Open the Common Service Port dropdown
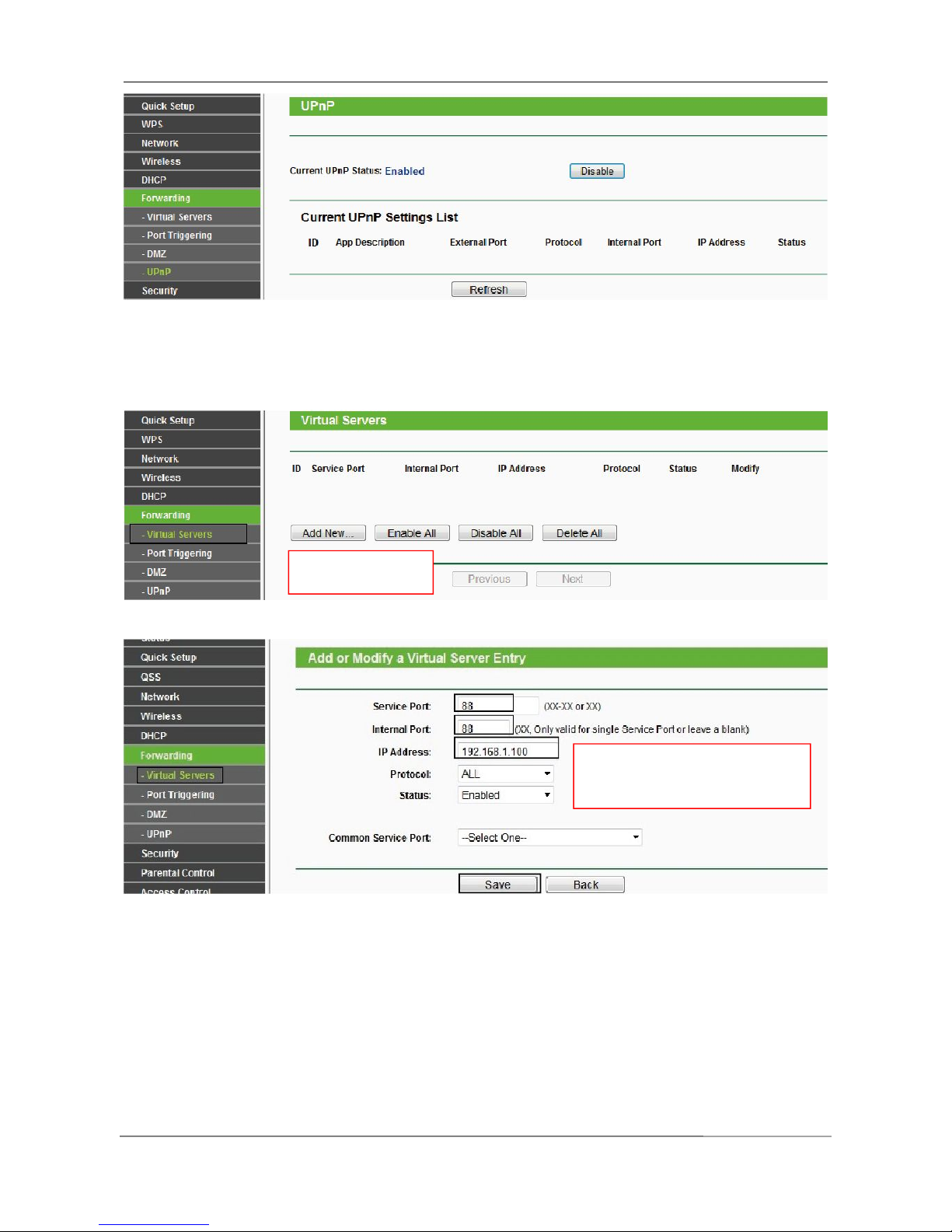 tap(550, 837)
